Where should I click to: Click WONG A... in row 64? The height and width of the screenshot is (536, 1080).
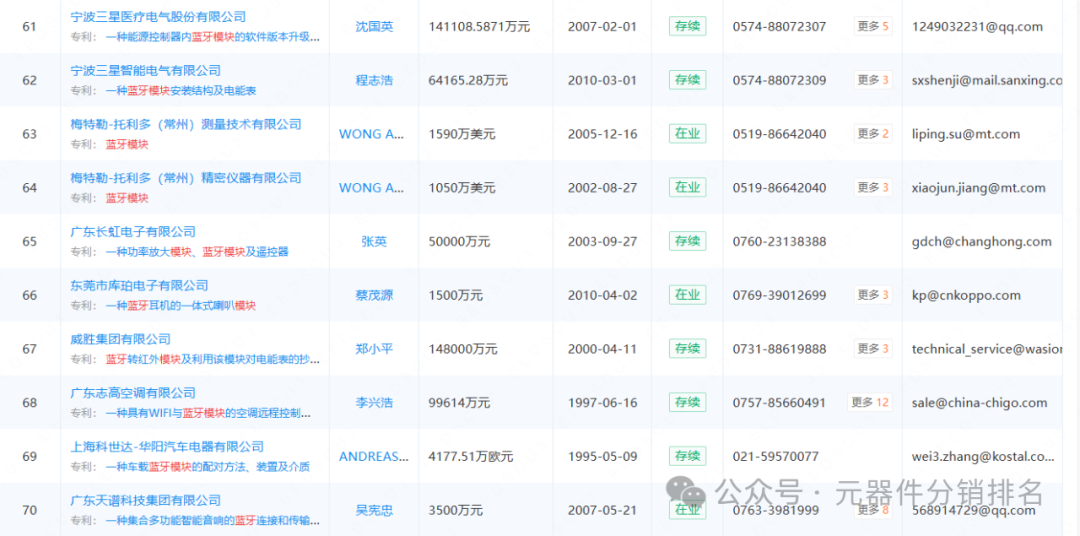(x=372, y=188)
